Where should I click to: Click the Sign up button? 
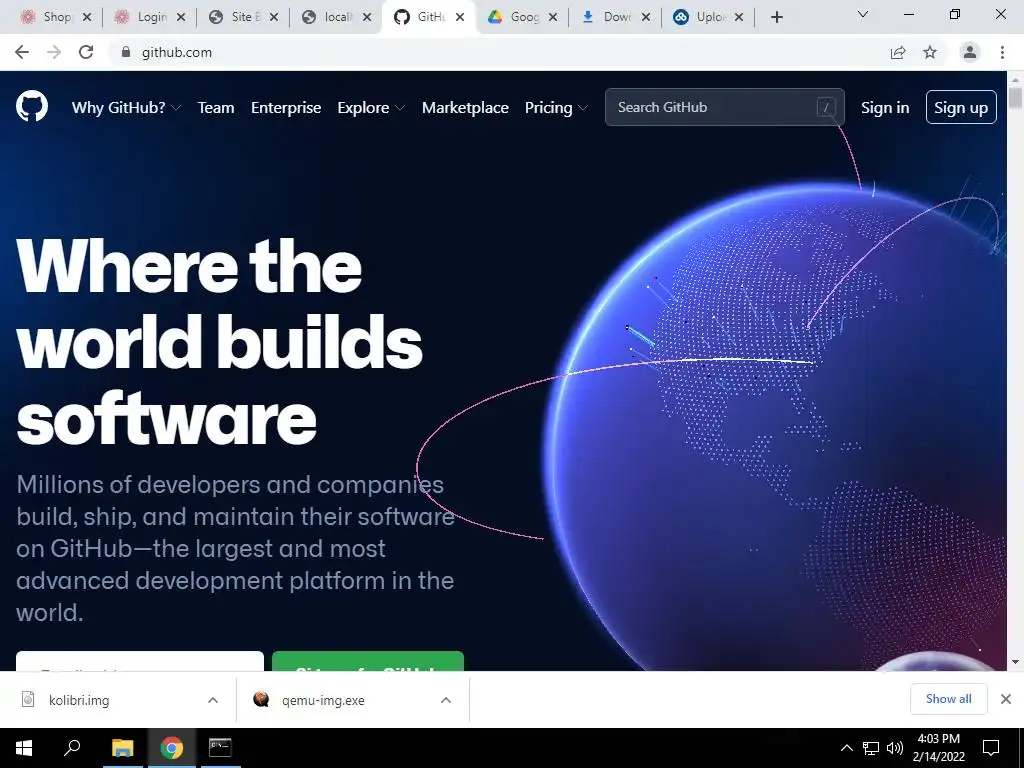point(961,107)
